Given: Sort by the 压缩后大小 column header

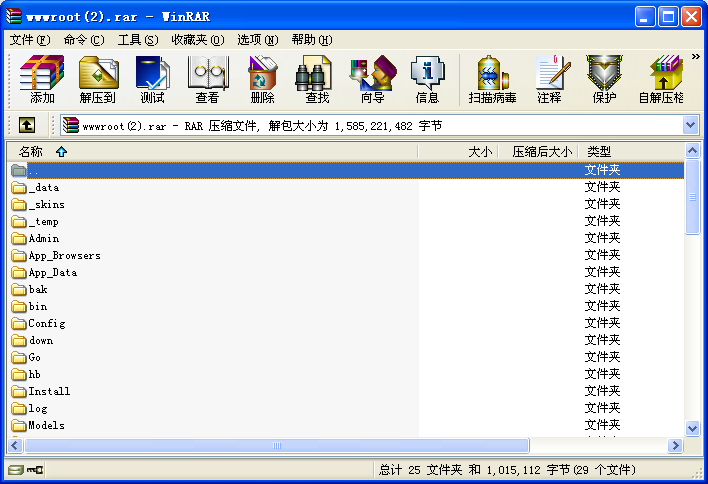Looking at the screenshot, I should click(x=538, y=152).
